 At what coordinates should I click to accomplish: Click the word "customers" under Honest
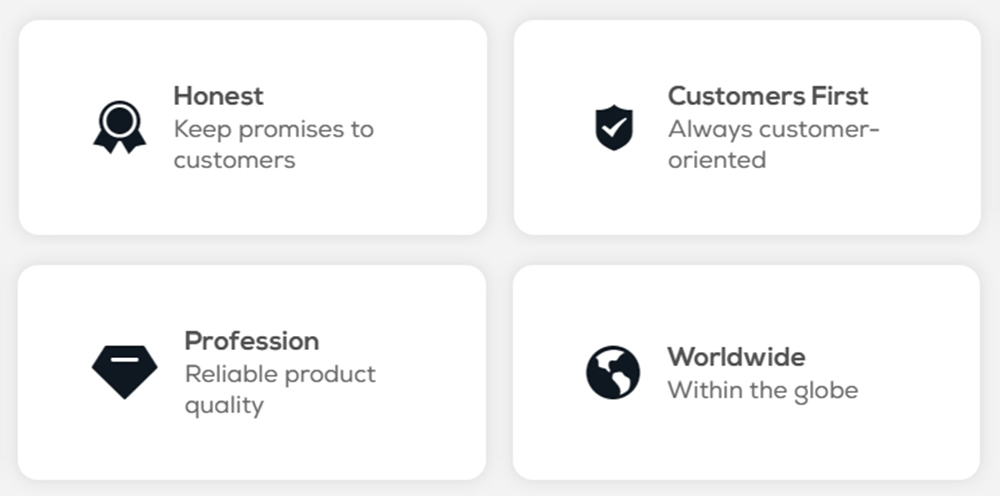234,160
